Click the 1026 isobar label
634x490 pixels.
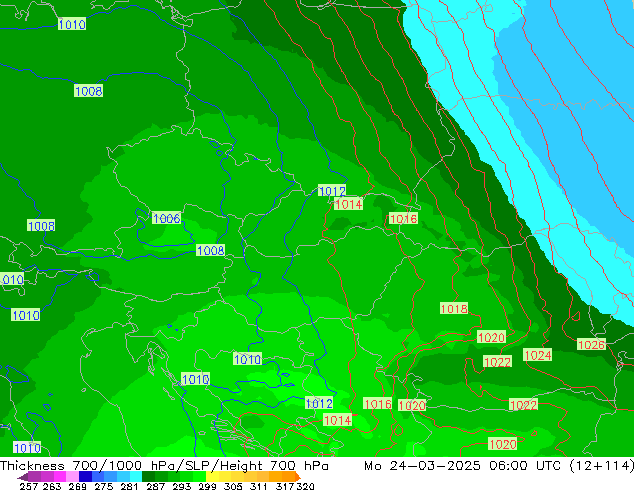click(591, 344)
